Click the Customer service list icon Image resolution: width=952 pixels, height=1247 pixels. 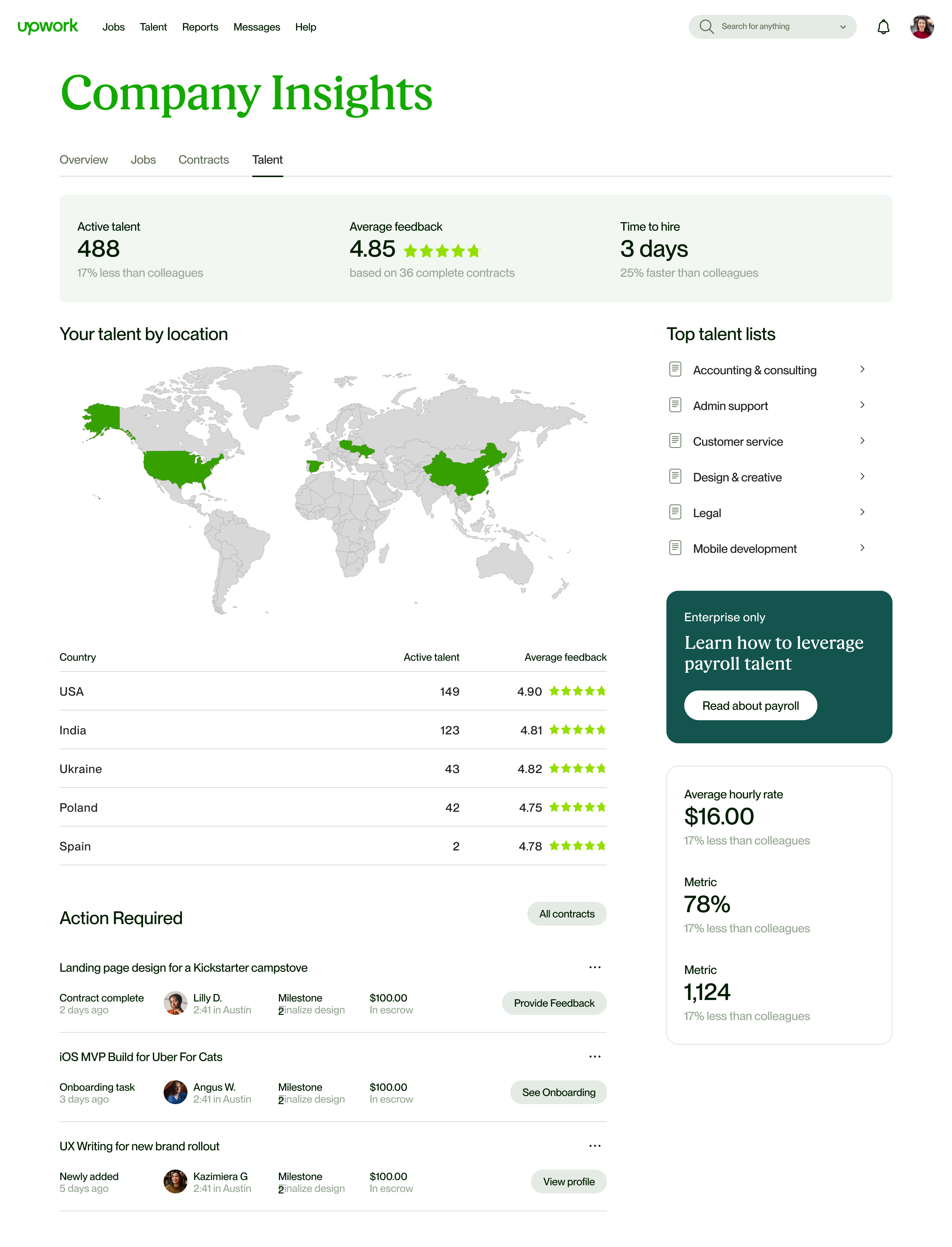point(675,440)
